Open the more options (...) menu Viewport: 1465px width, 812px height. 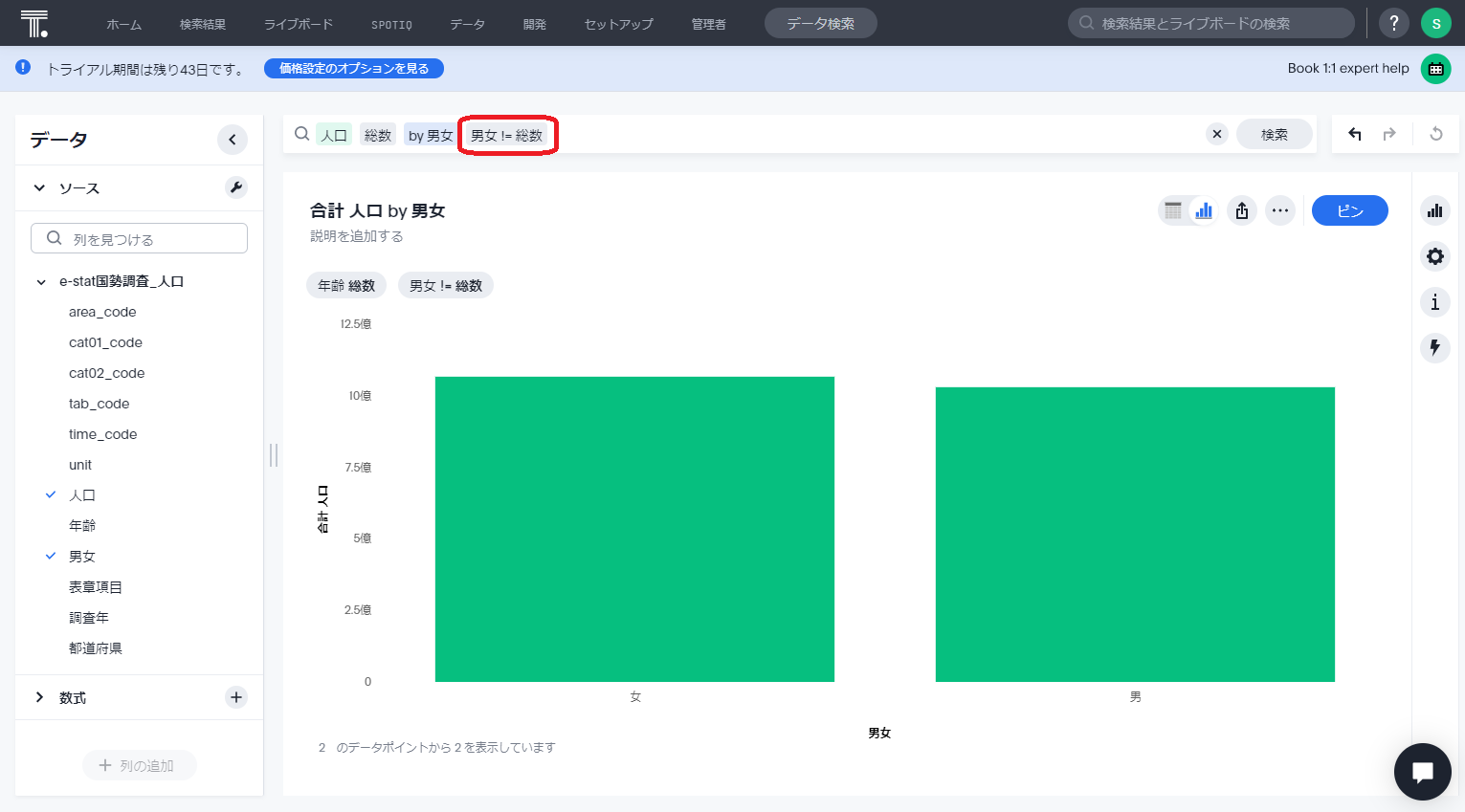coord(1280,210)
